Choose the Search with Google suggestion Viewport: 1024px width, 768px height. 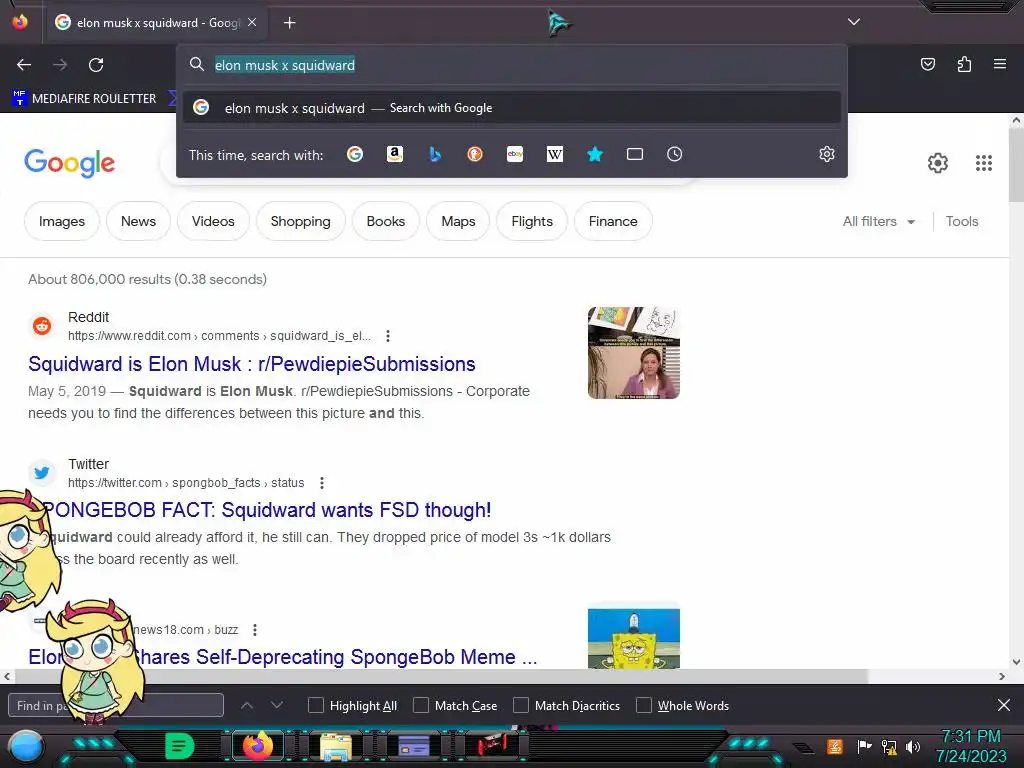coord(511,108)
